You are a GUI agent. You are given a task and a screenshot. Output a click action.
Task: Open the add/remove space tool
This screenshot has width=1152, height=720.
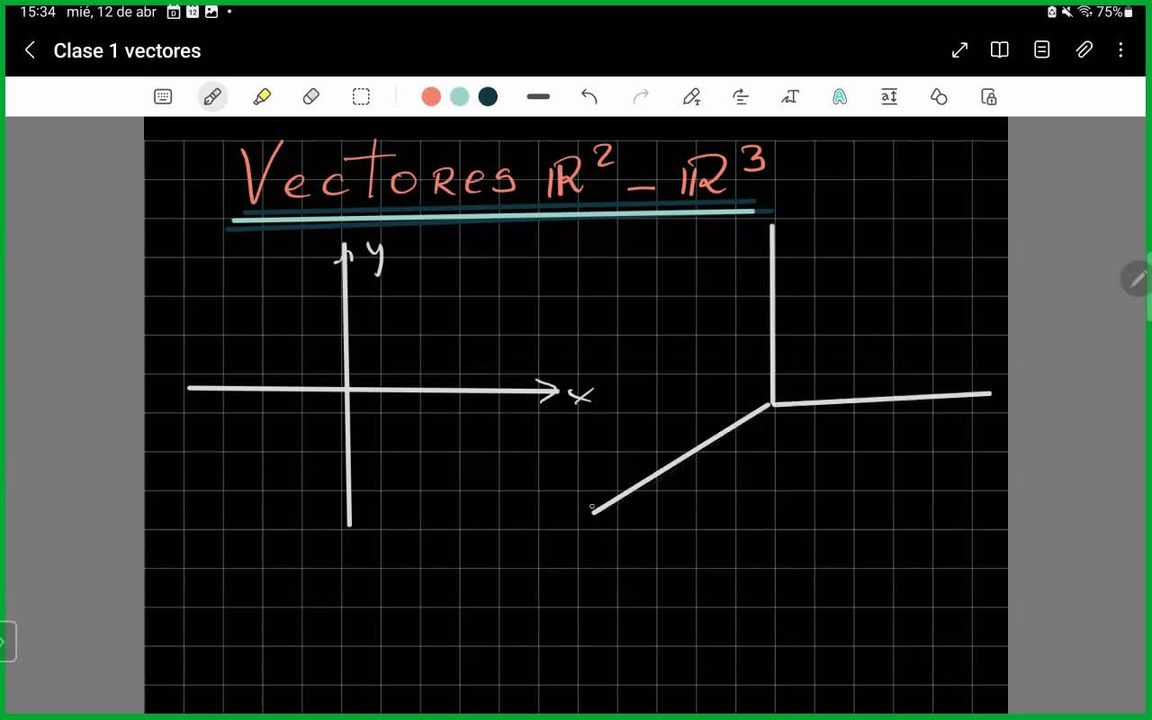coord(889,97)
